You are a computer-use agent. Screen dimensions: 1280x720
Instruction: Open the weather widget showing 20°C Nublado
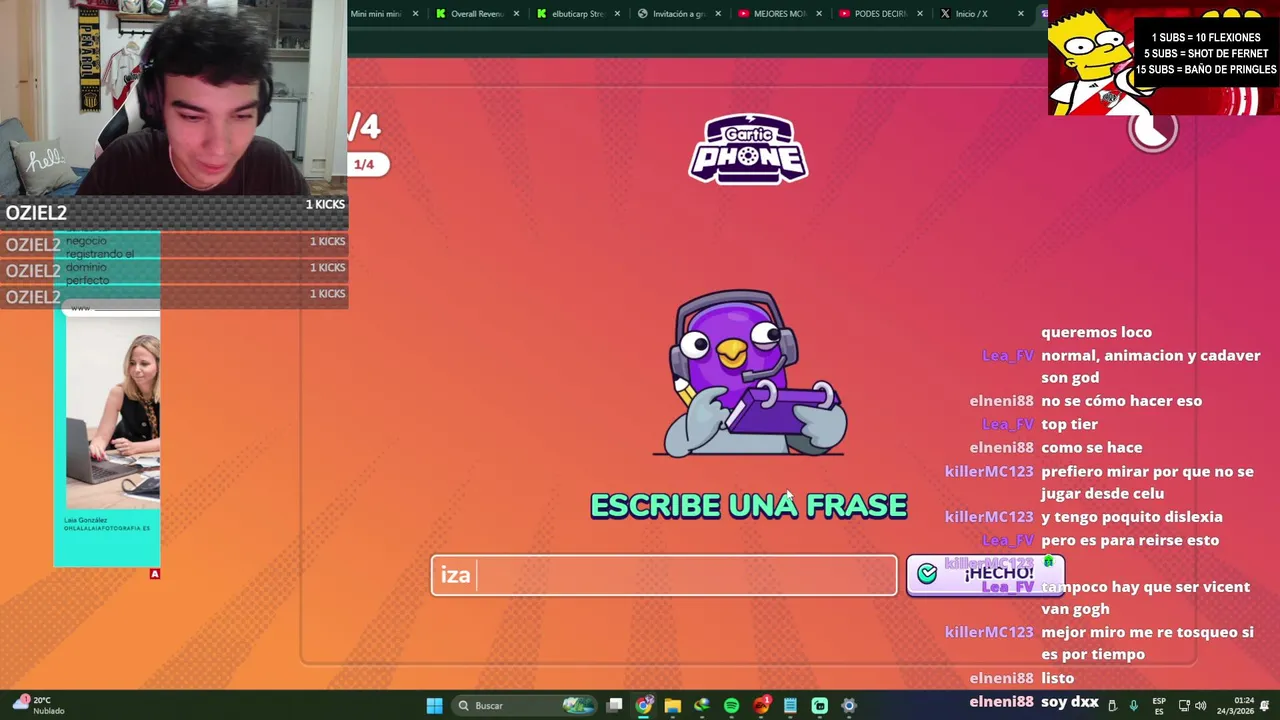coord(38,705)
